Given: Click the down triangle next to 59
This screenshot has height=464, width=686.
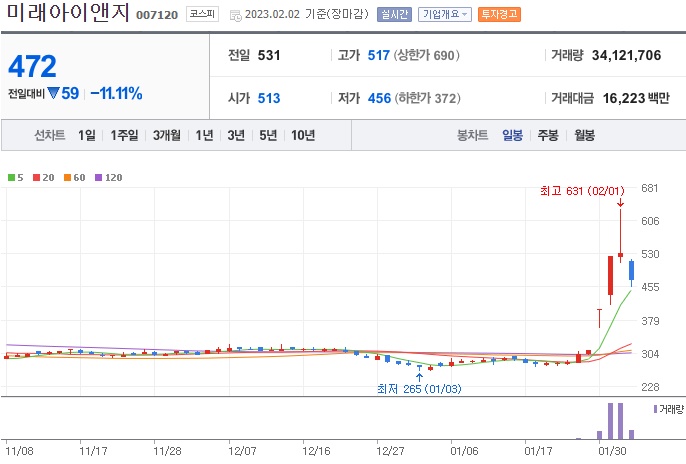Looking at the screenshot, I should coord(53,93).
